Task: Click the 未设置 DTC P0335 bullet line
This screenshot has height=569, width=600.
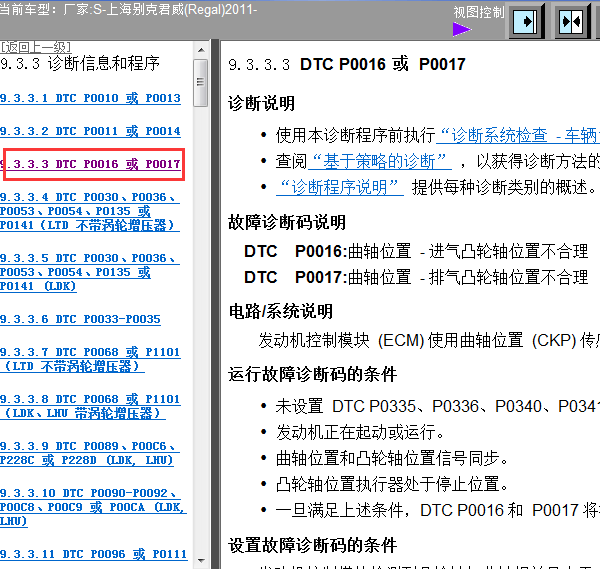Action: point(438,406)
